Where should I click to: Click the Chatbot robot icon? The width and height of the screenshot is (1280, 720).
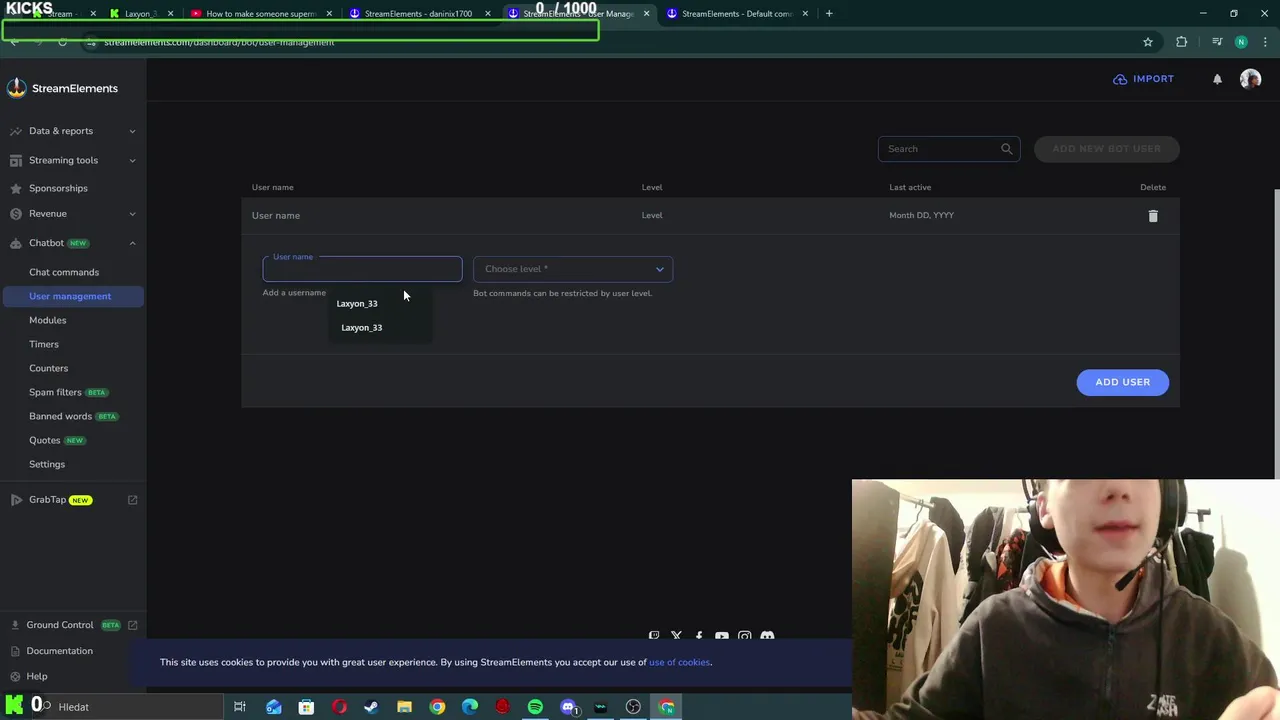coord(16,243)
